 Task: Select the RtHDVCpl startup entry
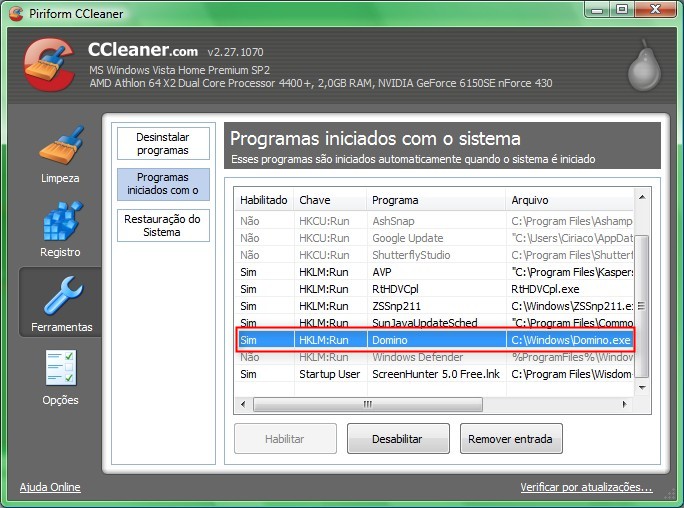[434, 289]
